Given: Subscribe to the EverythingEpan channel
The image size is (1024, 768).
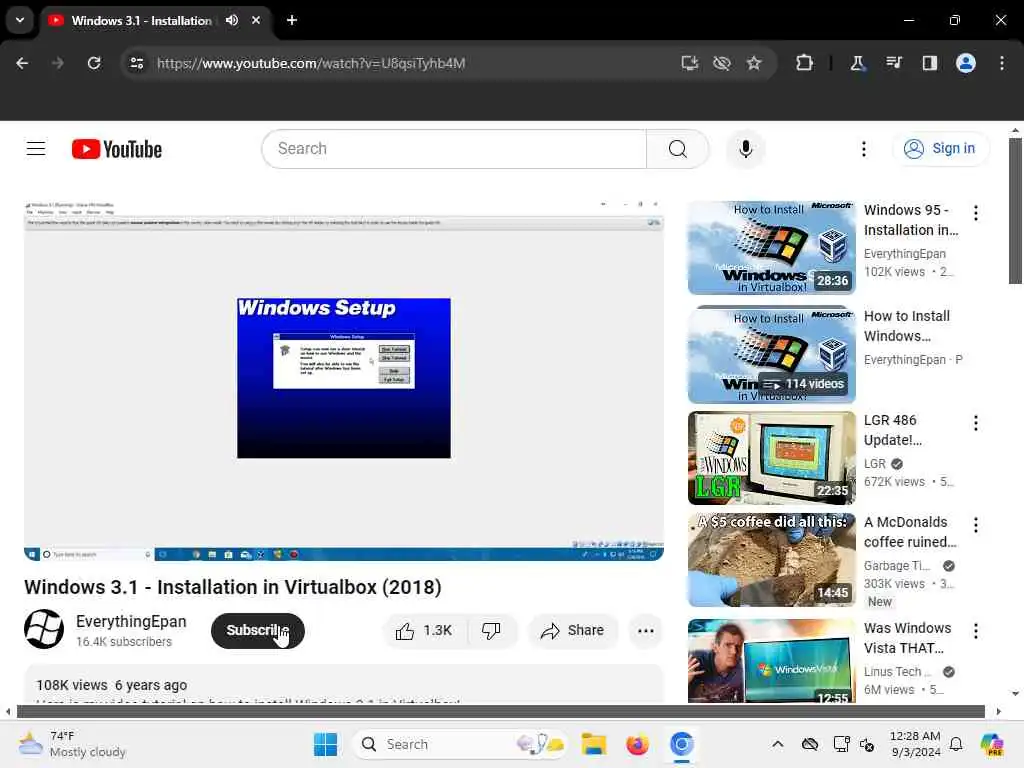Looking at the screenshot, I should pos(258,631).
